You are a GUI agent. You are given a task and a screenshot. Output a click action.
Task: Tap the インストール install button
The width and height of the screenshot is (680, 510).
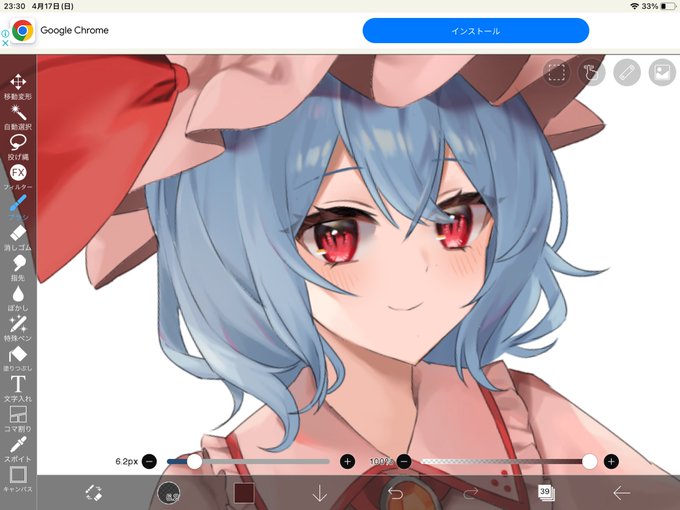(x=476, y=31)
